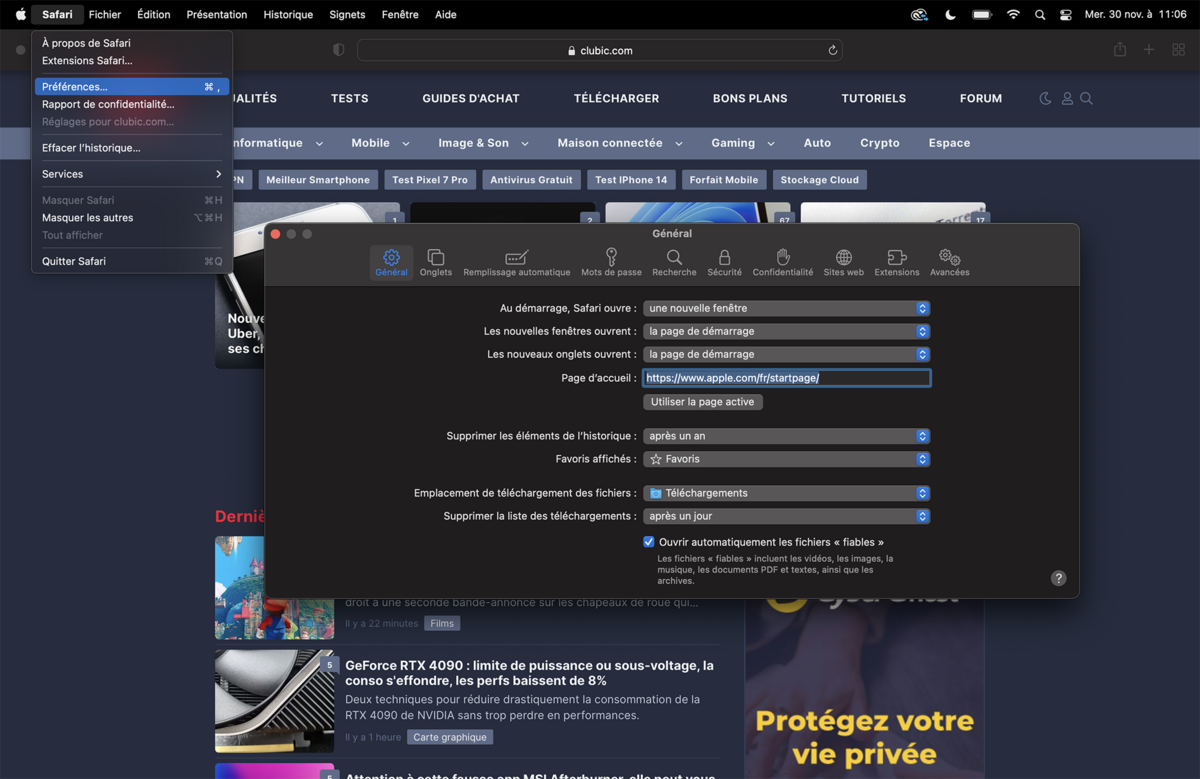Open BONS PLANS on Clubic
Viewport: 1200px width, 779px height.
[750, 98]
